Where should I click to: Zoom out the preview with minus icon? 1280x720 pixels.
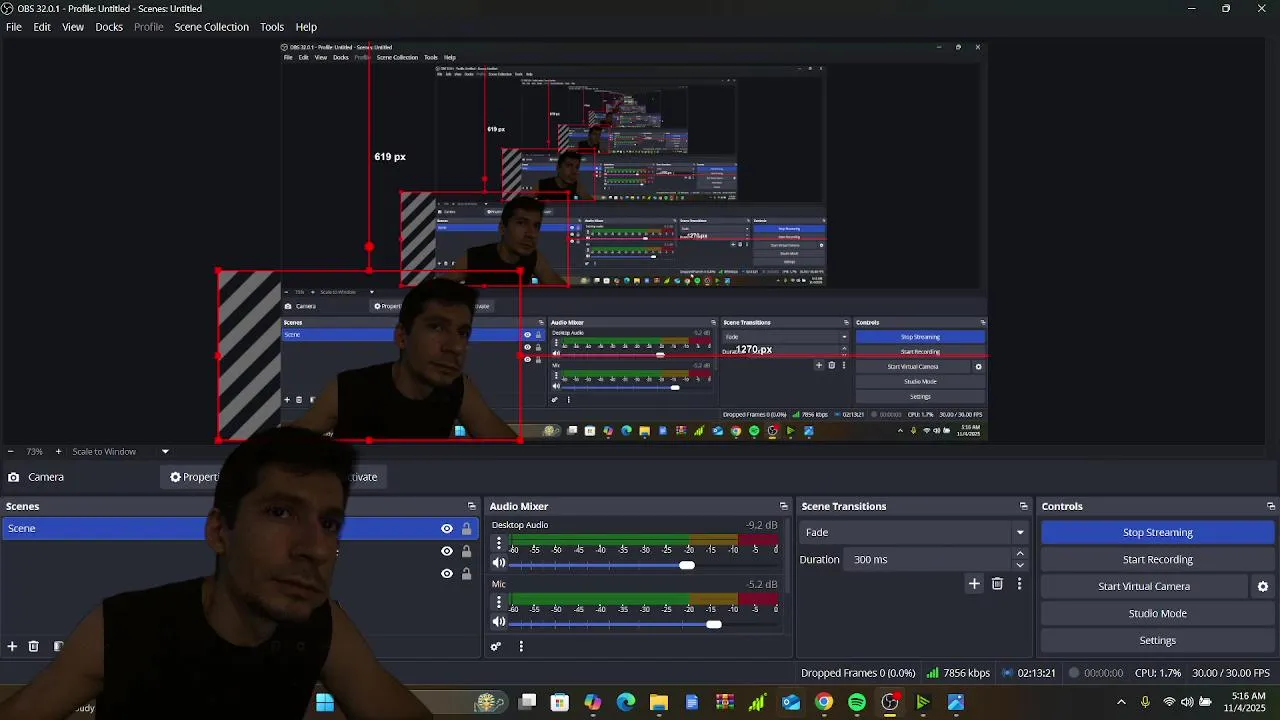tap(10, 452)
